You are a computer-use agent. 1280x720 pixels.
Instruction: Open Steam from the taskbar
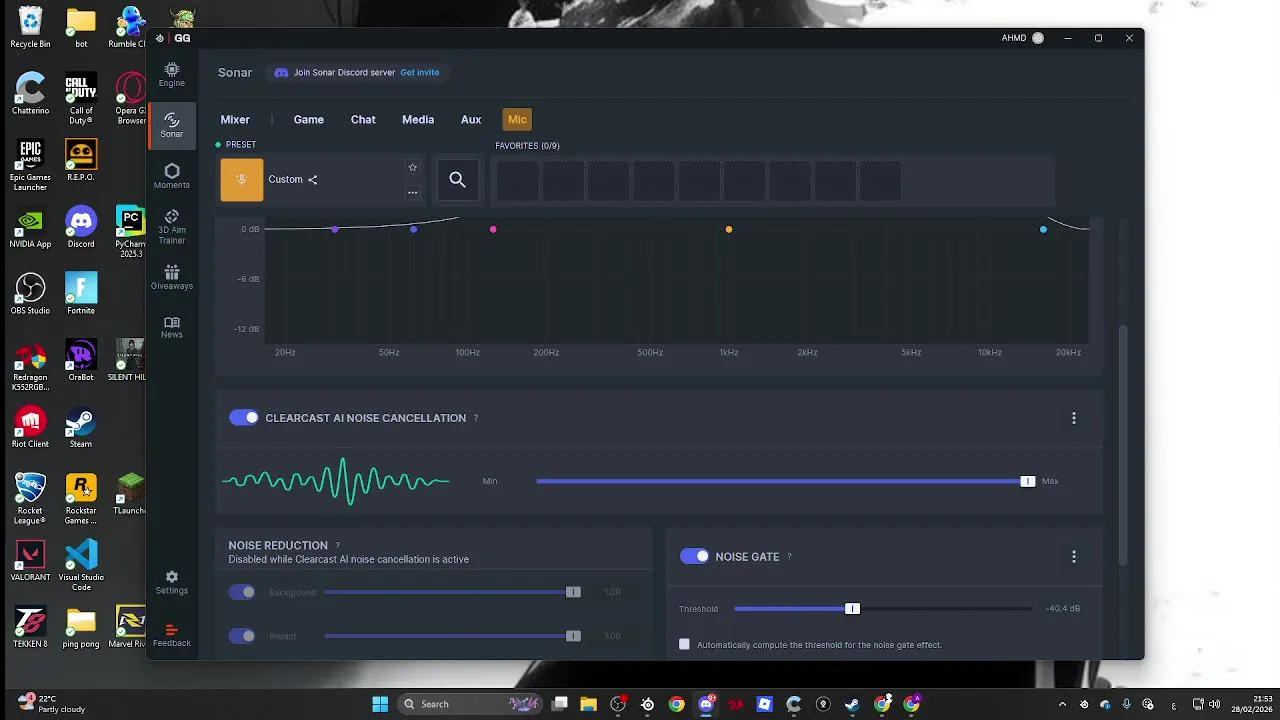click(x=852, y=704)
